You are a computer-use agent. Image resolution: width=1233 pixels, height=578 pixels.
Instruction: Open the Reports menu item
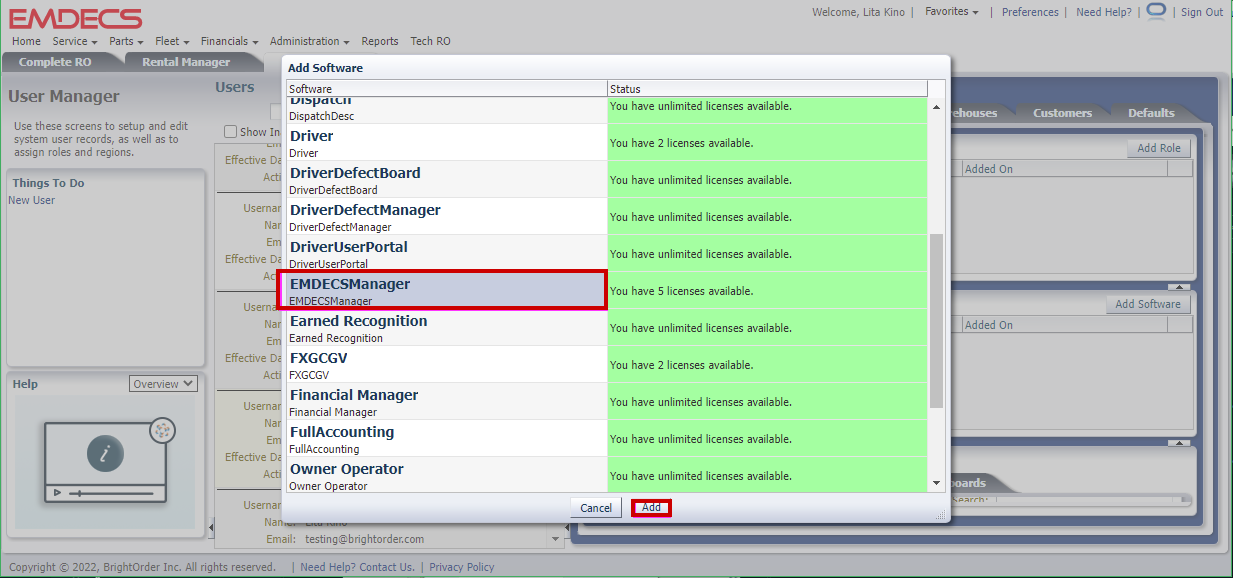point(380,41)
